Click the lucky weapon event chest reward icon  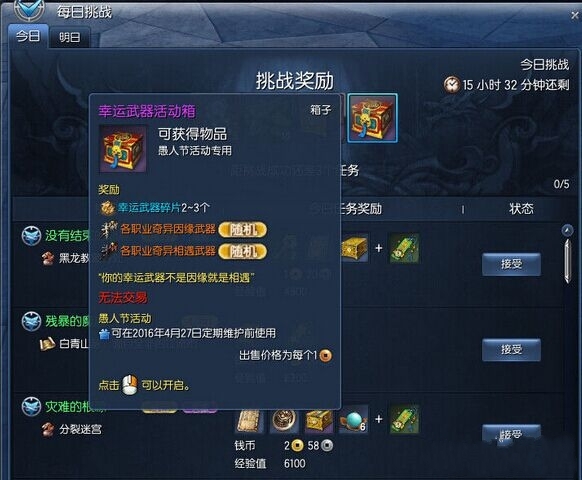[372, 118]
